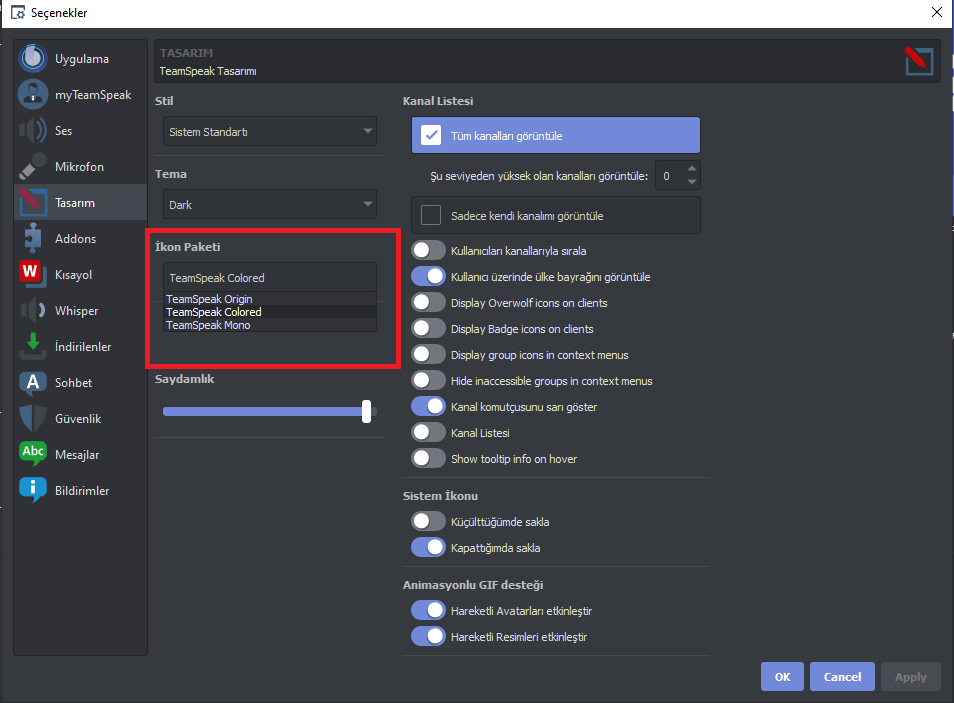Screen dimensions: 954x703
Task: Open Ses speaker icon section
Action: 33,130
